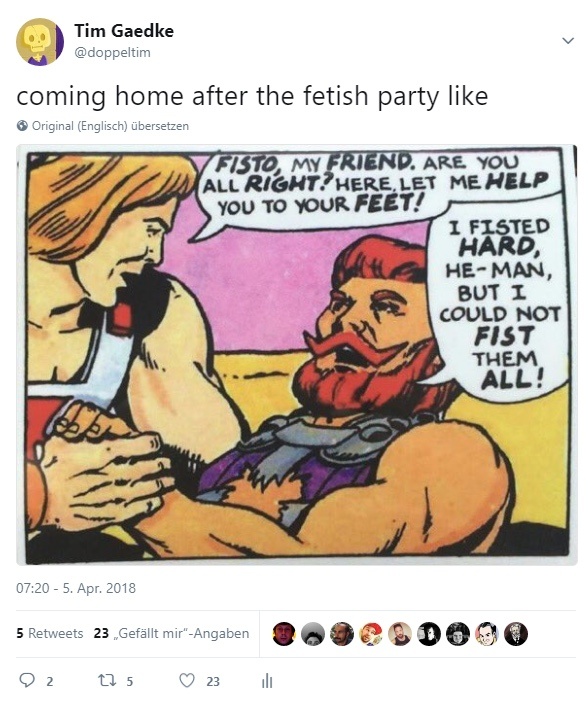The height and width of the screenshot is (702, 588).
Task: View the 5 Retweets list
Action: coord(50,634)
